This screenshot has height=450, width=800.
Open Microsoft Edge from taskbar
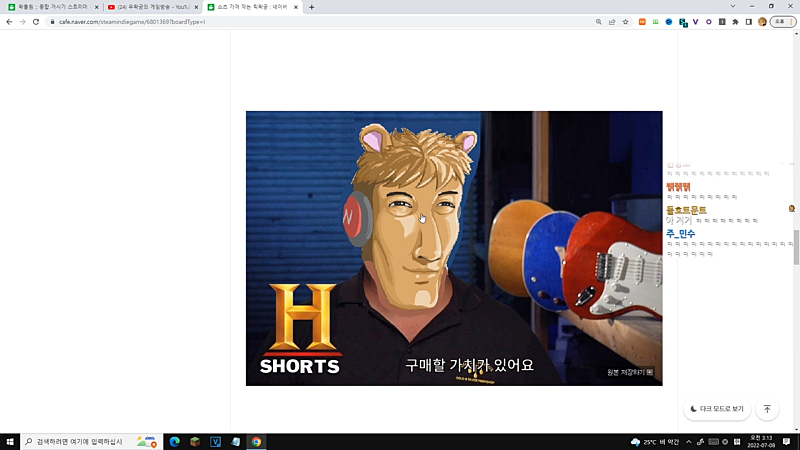click(174, 442)
